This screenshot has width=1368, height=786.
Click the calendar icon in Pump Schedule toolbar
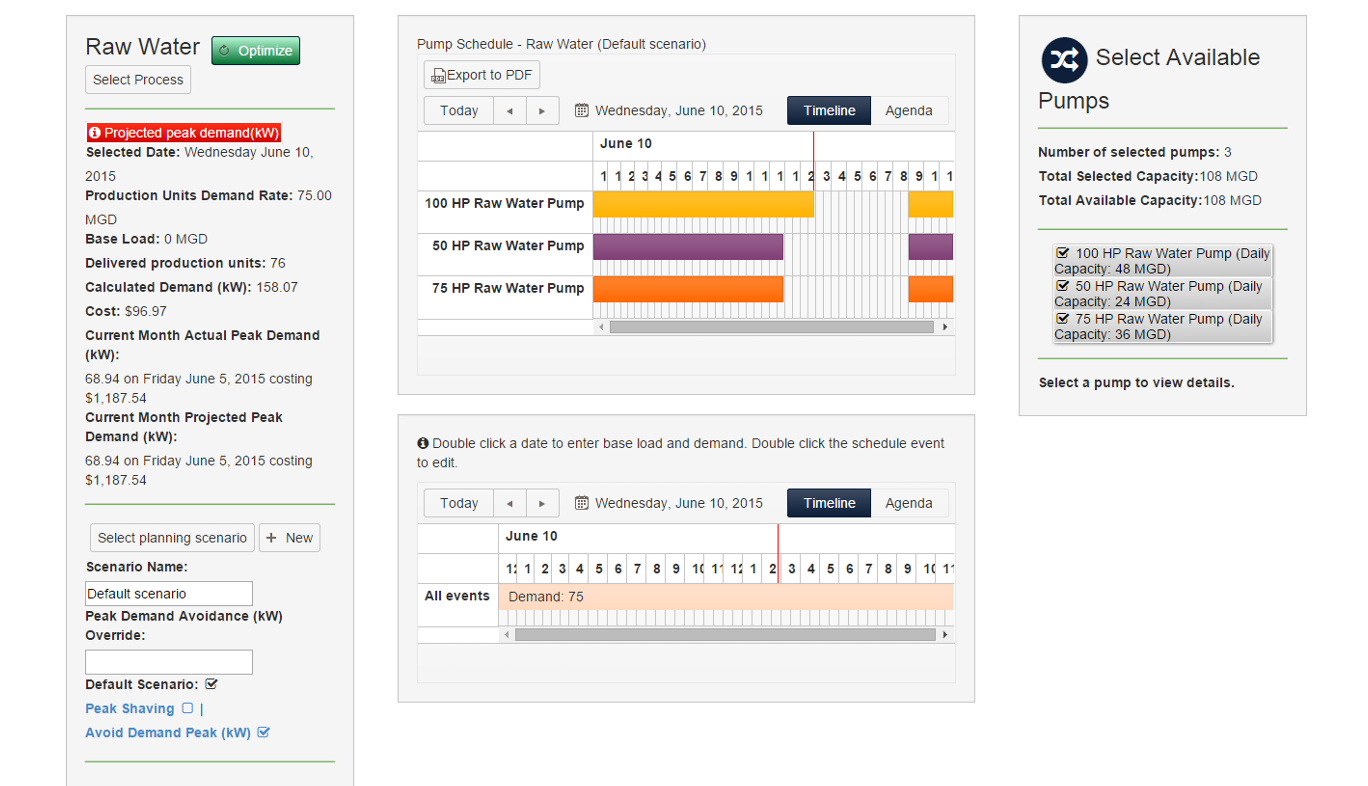pos(582,111)
